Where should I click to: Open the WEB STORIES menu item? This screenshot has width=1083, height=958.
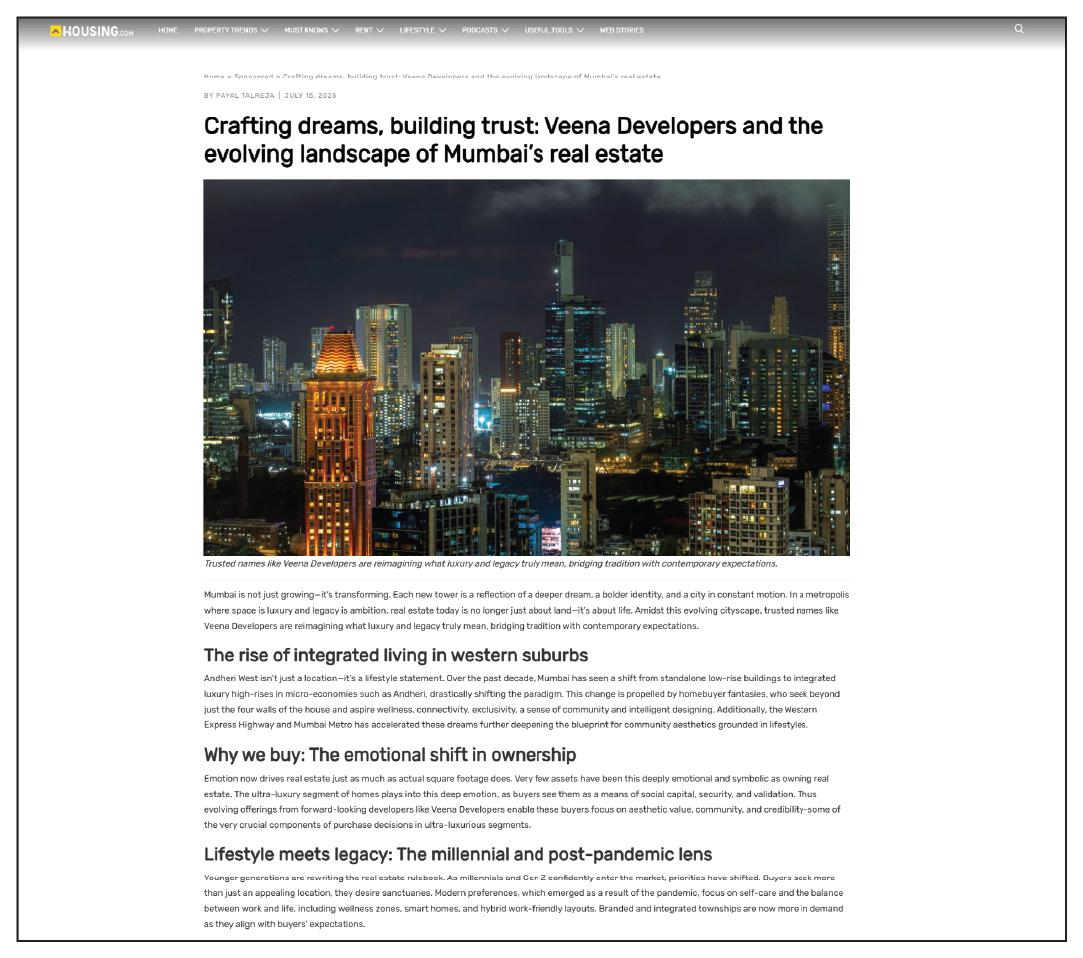tap(622, 29)
